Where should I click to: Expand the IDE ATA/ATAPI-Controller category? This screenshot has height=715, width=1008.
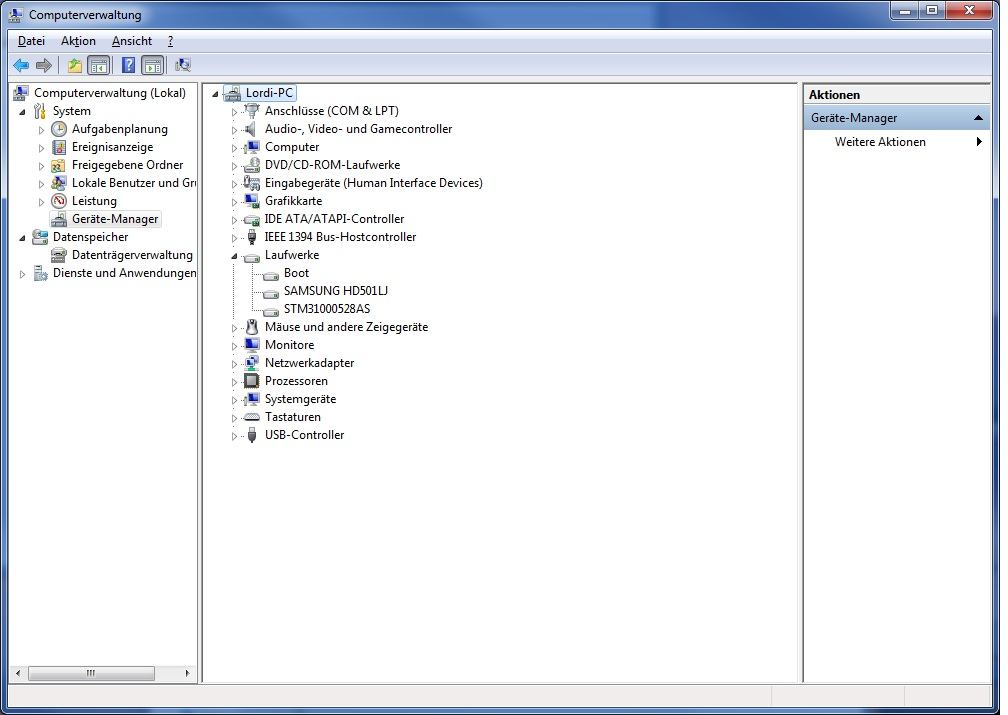[x=234, y=220]
